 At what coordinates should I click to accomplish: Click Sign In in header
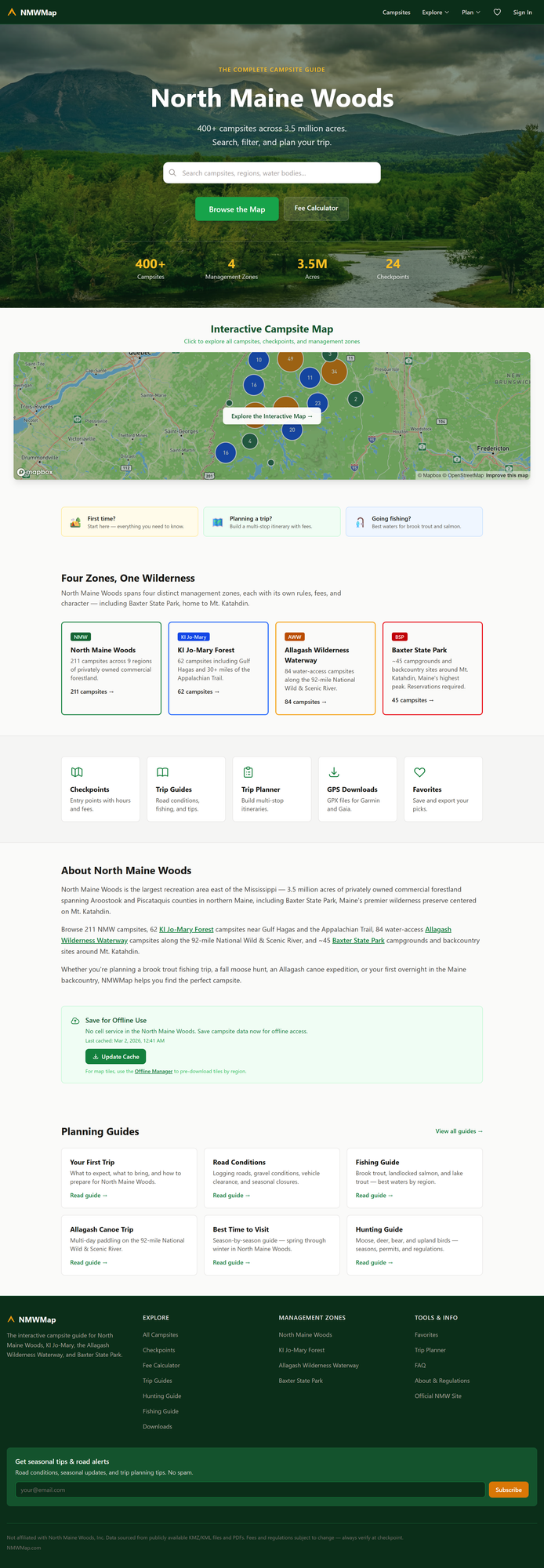tap(523, 13)
